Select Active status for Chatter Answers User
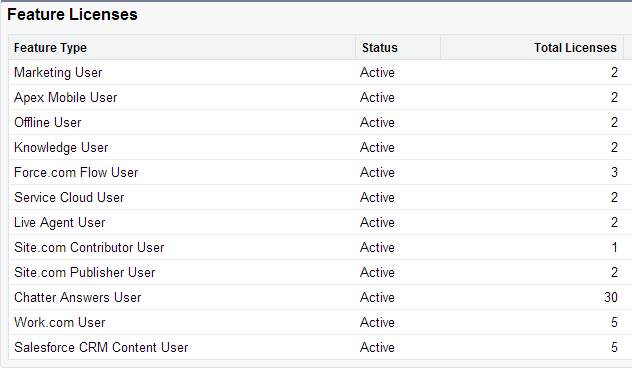The width and height of the screenshot is (632, 368). 377,297
